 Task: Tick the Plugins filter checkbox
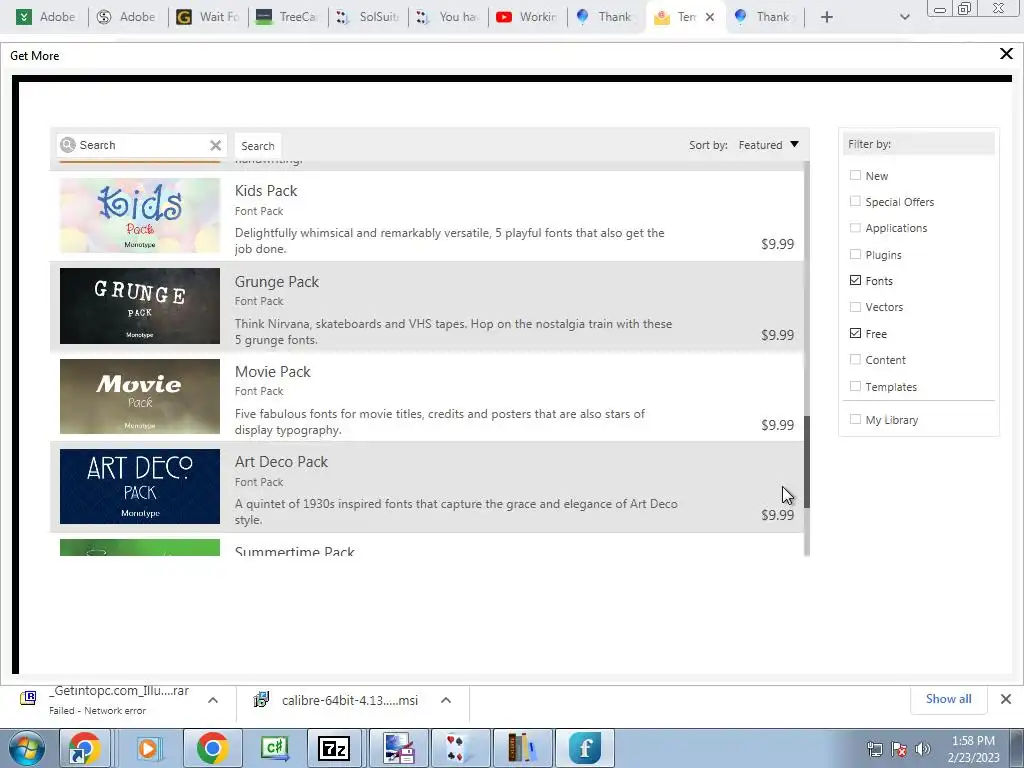point(855,254)
